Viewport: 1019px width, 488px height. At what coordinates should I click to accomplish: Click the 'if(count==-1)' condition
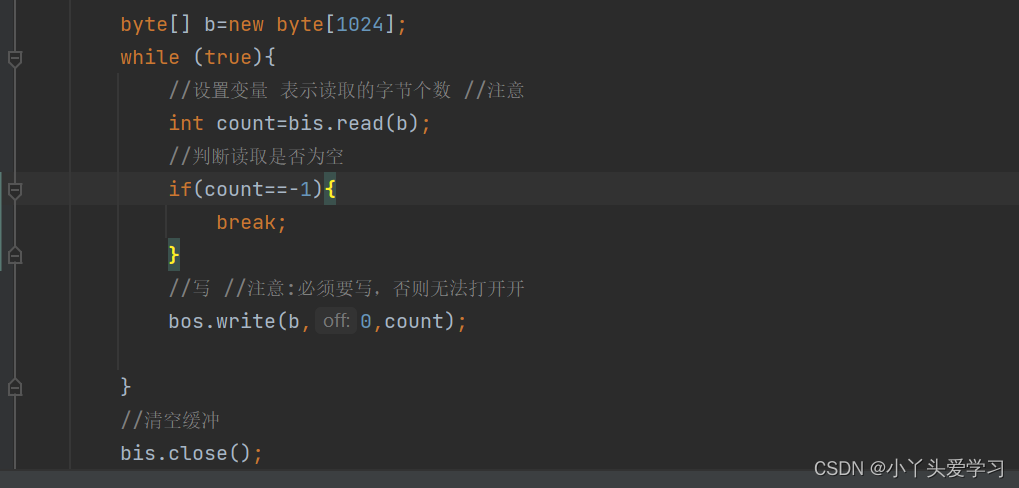246,189
